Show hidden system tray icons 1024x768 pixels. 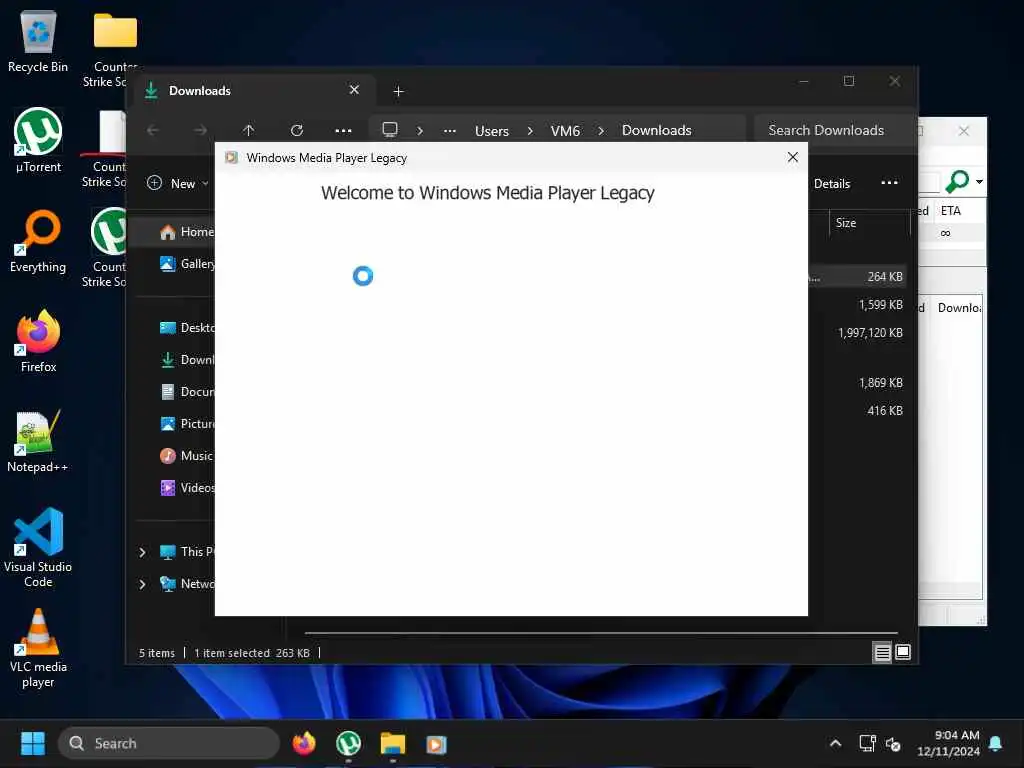[835, 743]
